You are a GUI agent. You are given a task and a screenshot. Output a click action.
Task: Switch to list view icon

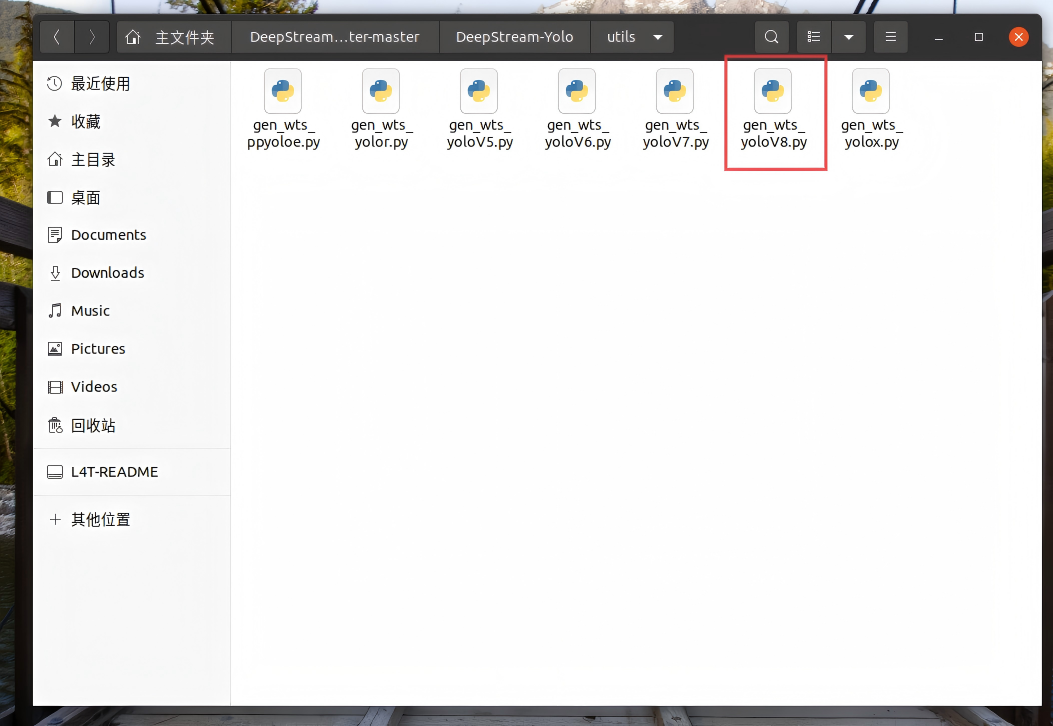[814, 37]
